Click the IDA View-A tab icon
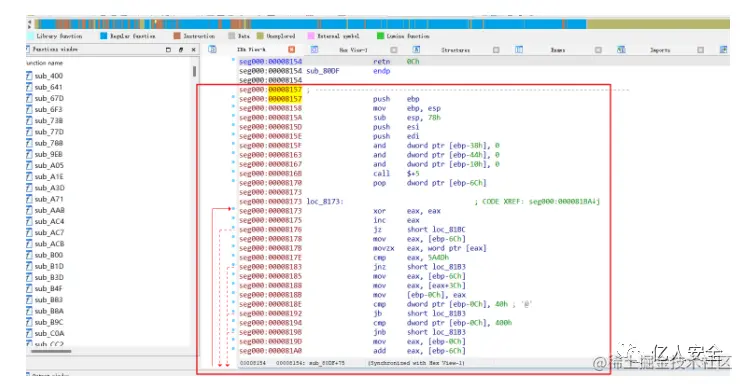746x385 pixels. click(213, 49)
